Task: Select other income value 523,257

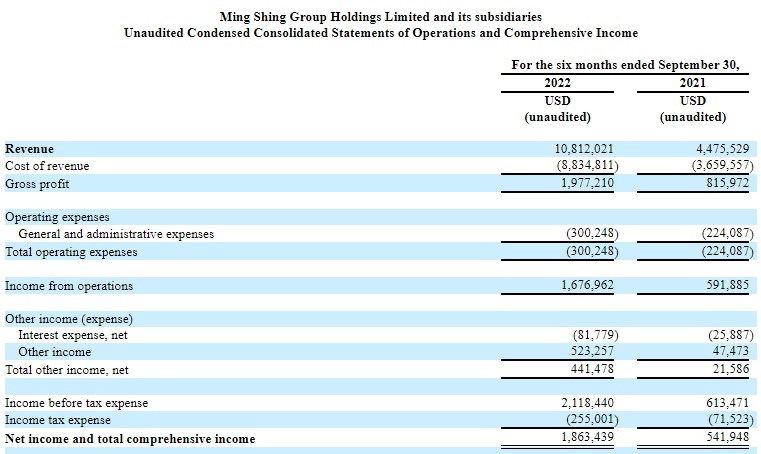Action: click(592, 351)
